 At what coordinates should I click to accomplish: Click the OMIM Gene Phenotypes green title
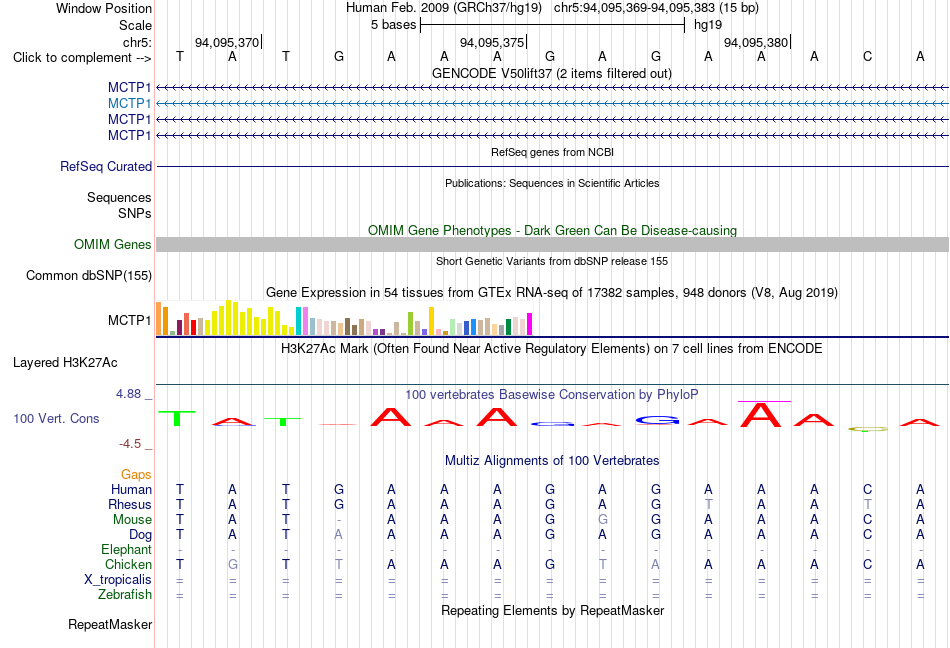coord(553,231)
